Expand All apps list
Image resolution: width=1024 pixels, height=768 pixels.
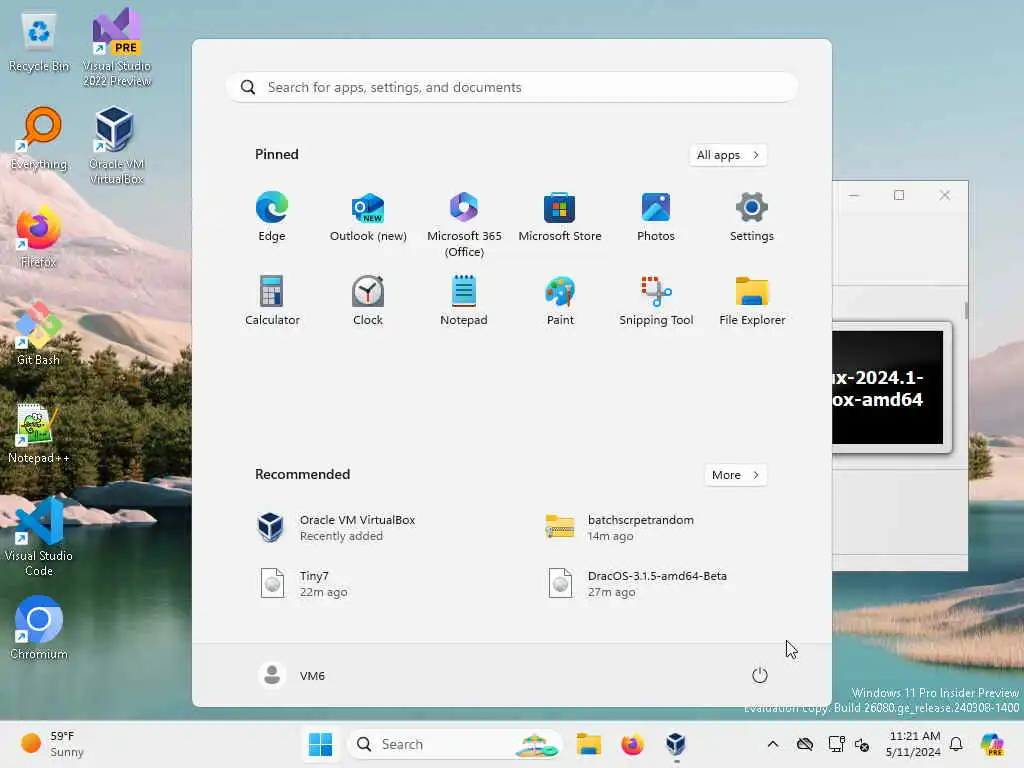click(728, 155)
